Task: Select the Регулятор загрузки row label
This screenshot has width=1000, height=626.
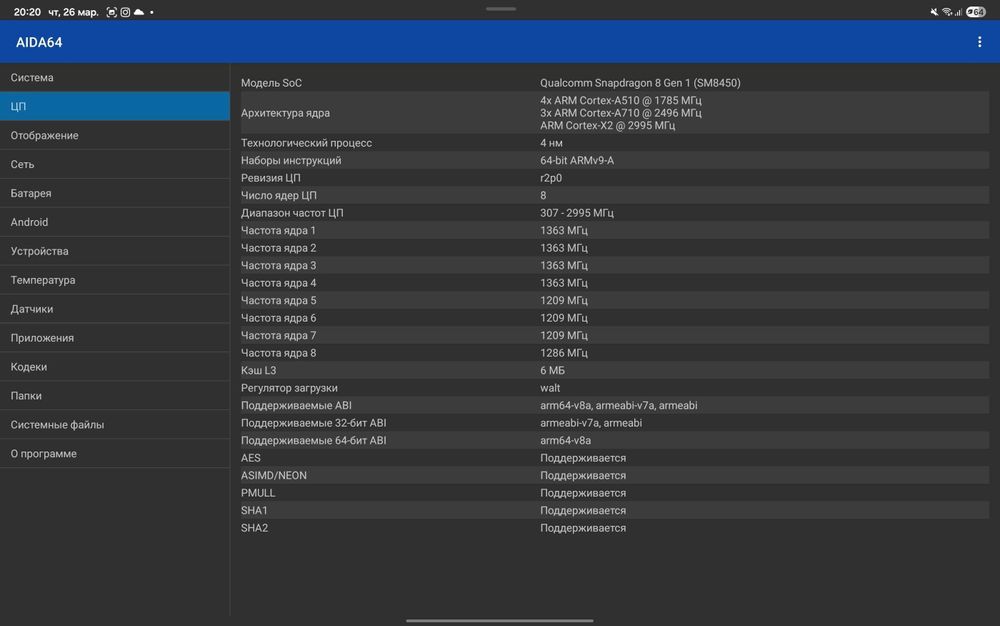Action: coord(289,388)
